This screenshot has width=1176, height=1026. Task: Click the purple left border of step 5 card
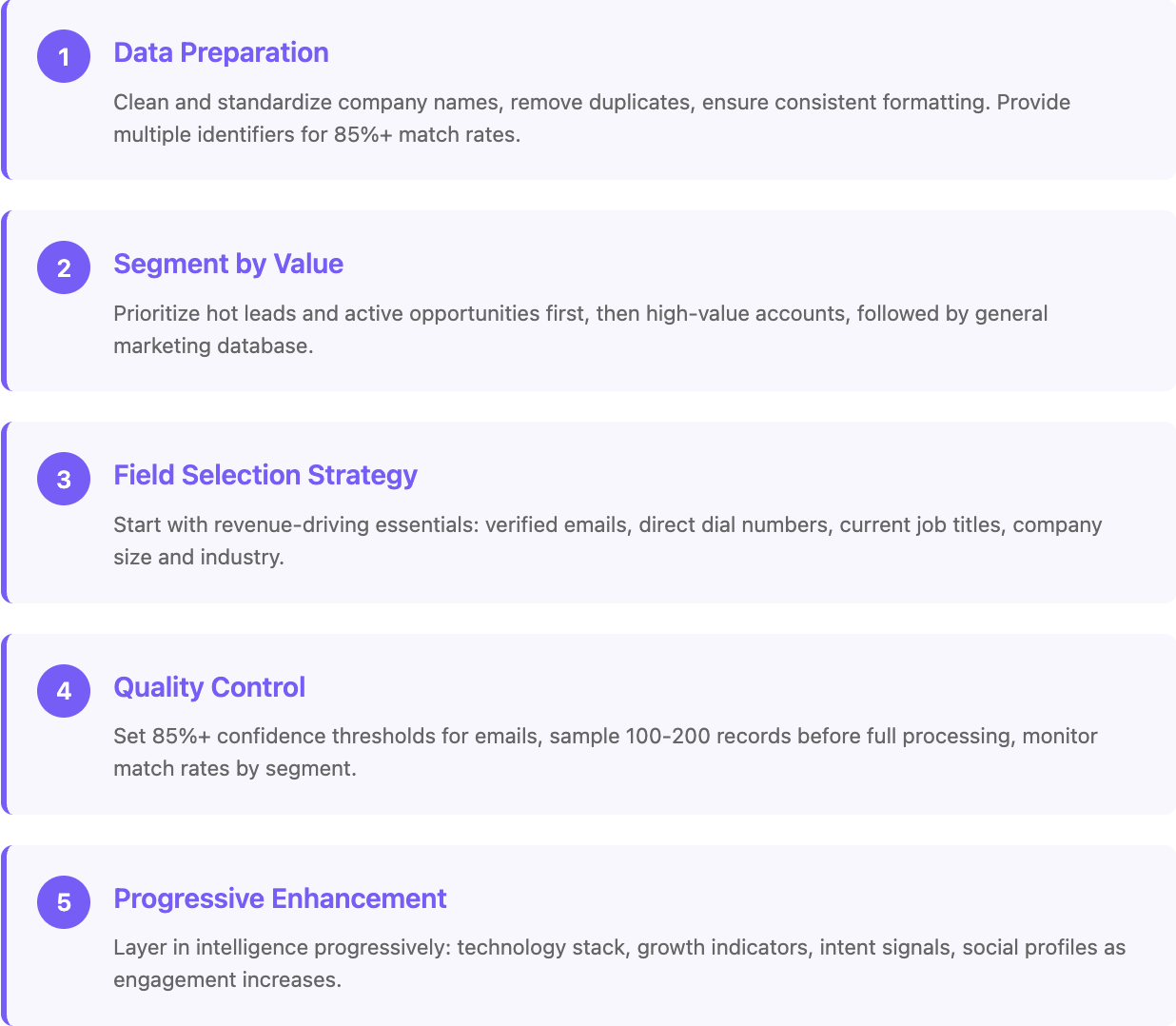click(x=4, y=936)
